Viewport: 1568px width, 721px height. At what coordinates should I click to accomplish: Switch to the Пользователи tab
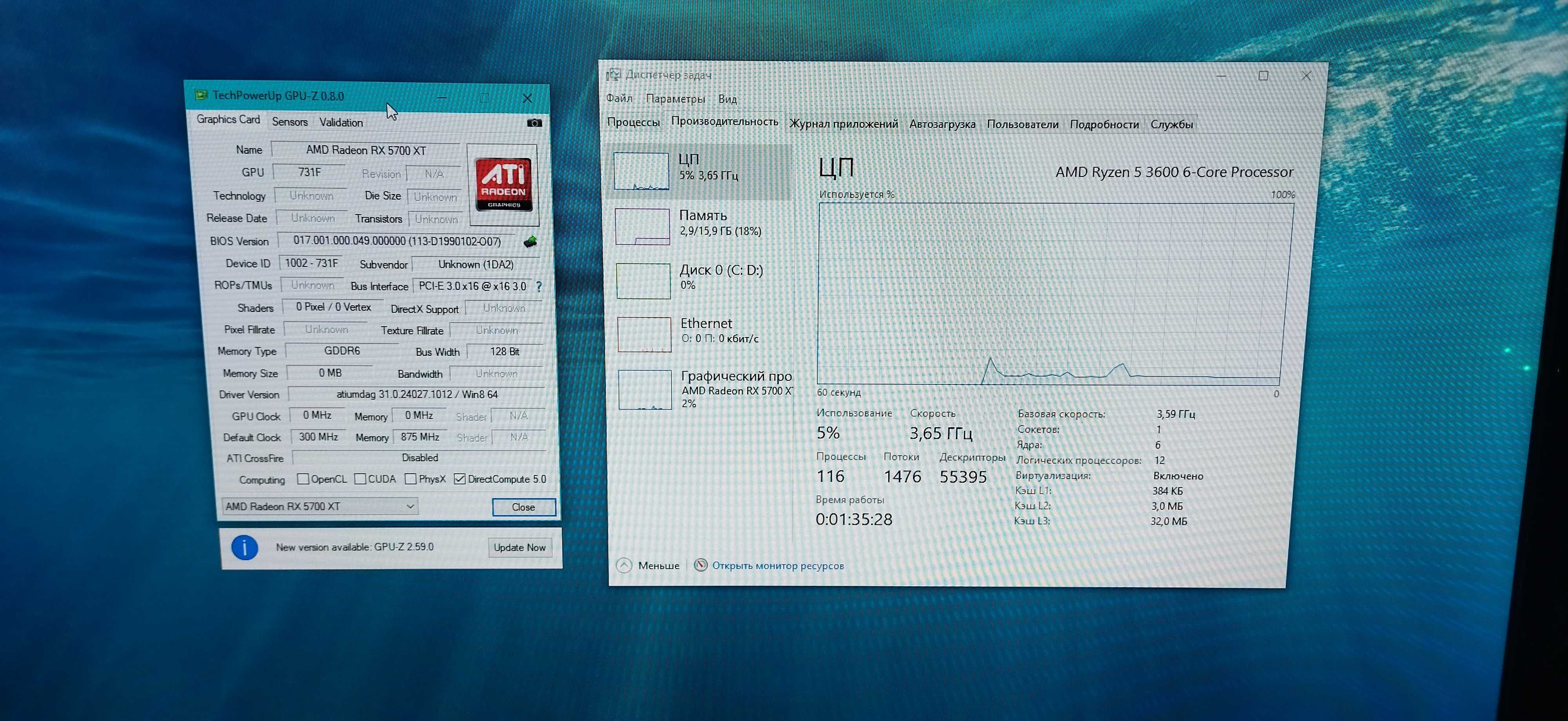point(1023,124)
